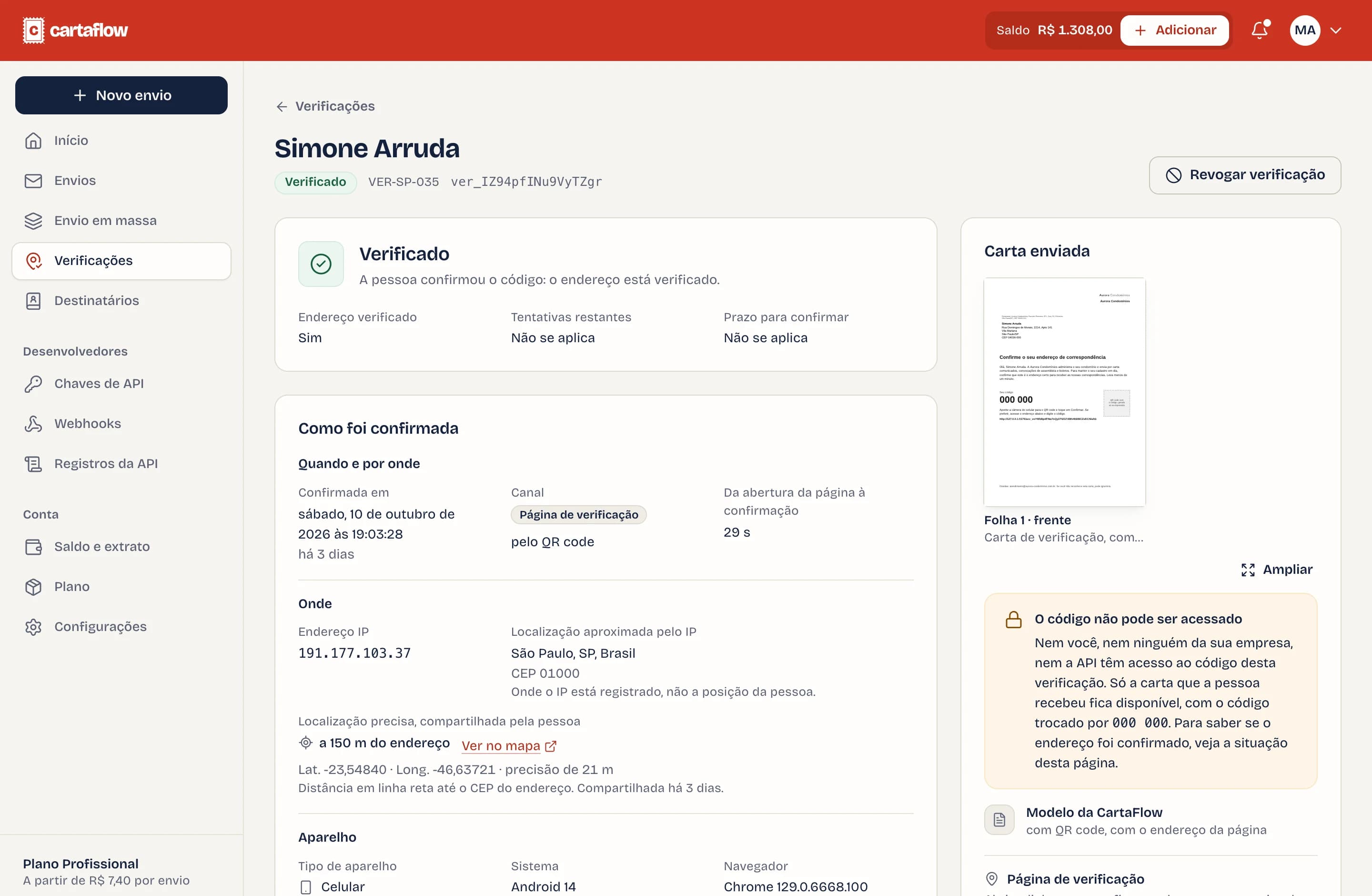Expand the account menu chevron
The image size is (1372, 896).
pyautogui.click(x=1336, y=31)
